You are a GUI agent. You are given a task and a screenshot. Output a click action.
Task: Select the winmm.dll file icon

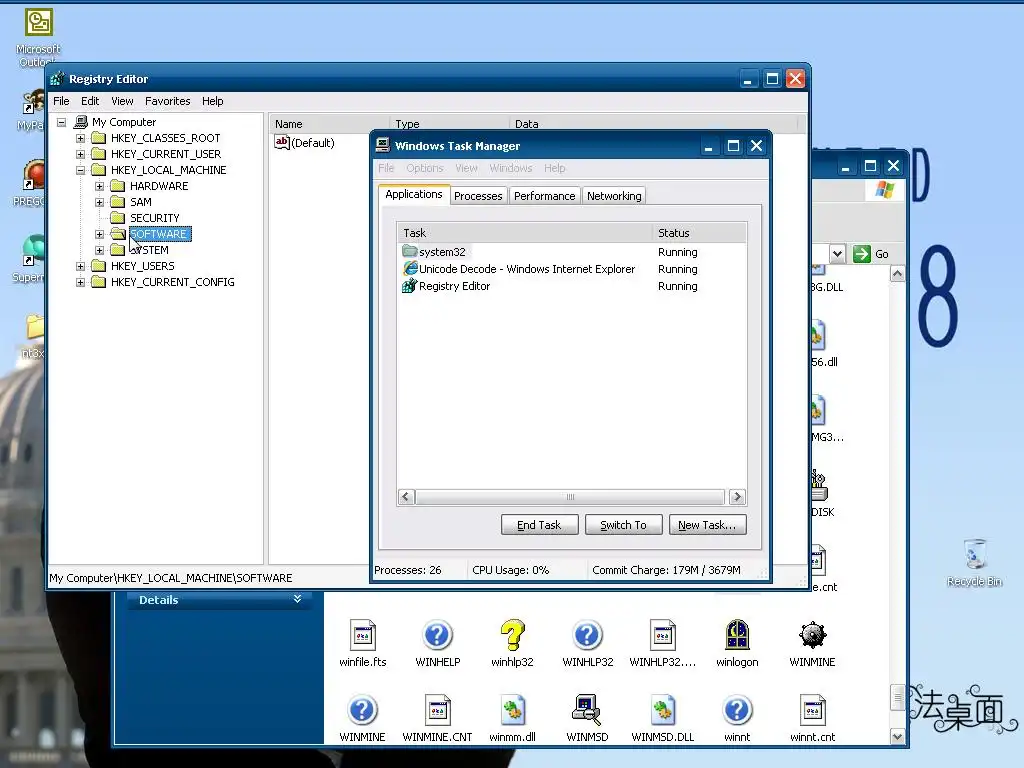(x=512, y=710)
